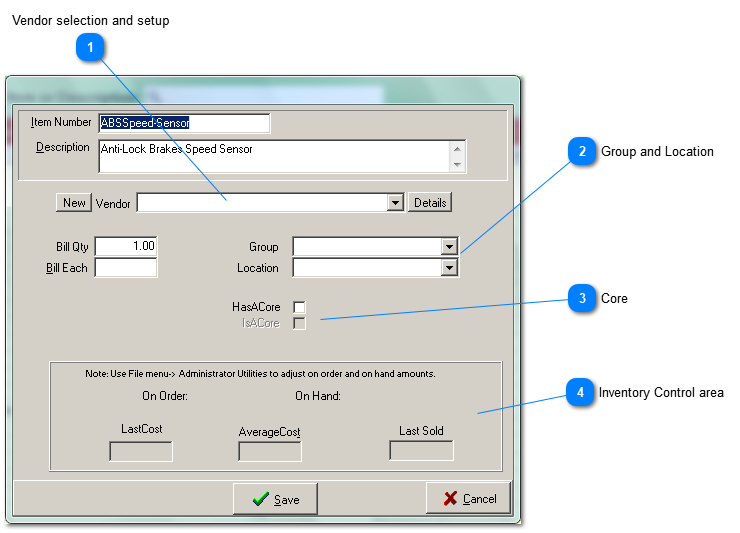The image size is (740, 533).
Task: Click the New vendor button
Action: click(x=74, y=203)
